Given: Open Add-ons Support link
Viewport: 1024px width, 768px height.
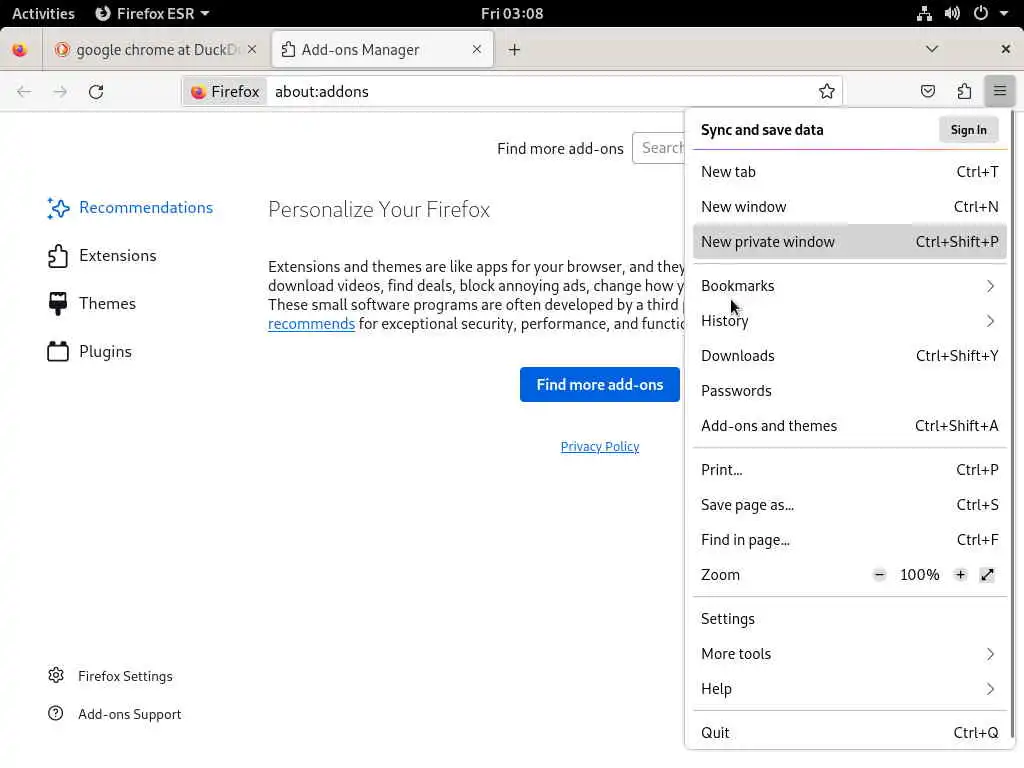Looking at the screenshot, I should click(x=115, y=714).
